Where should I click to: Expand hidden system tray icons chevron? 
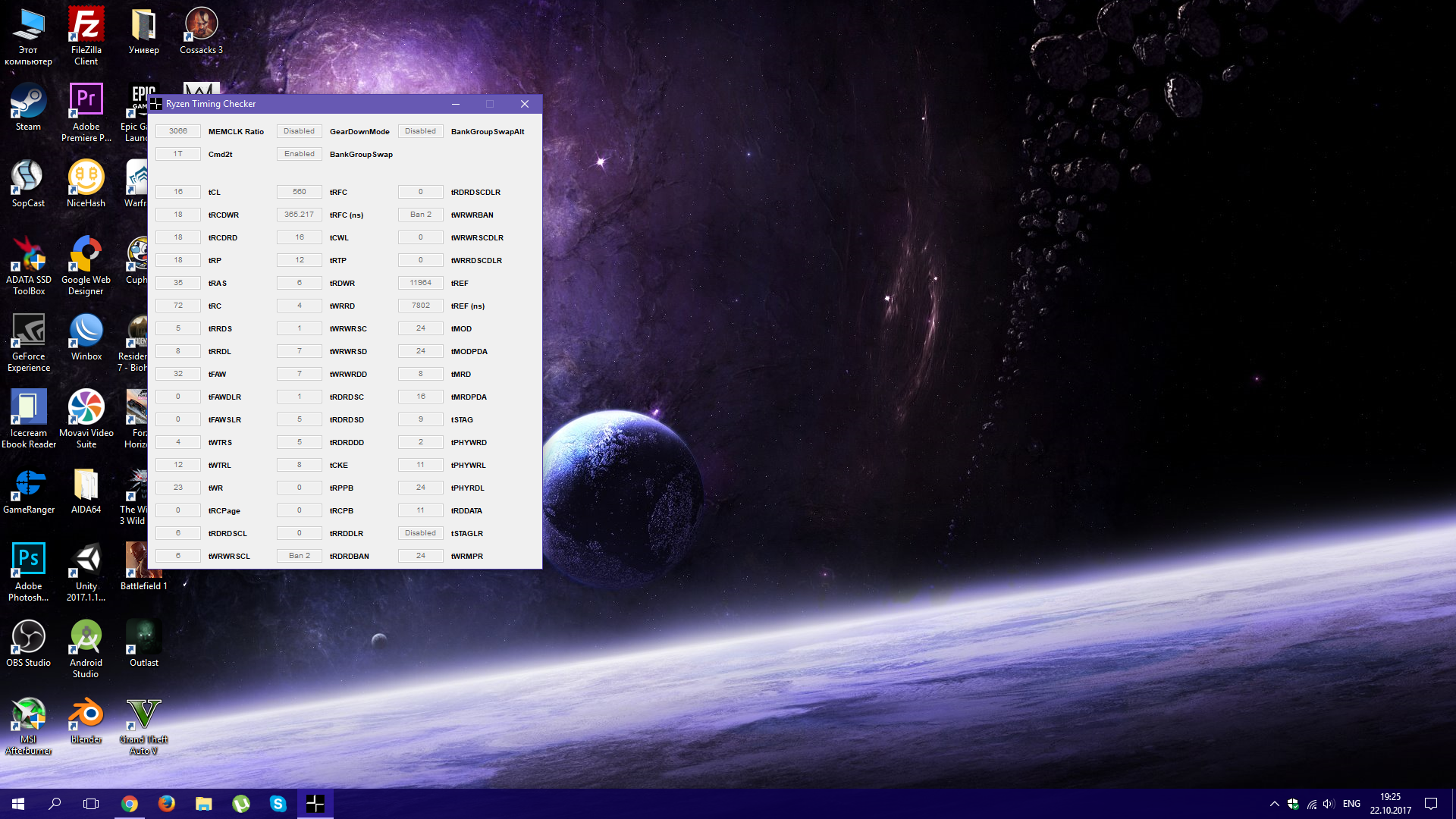(x=1274, y=804)
